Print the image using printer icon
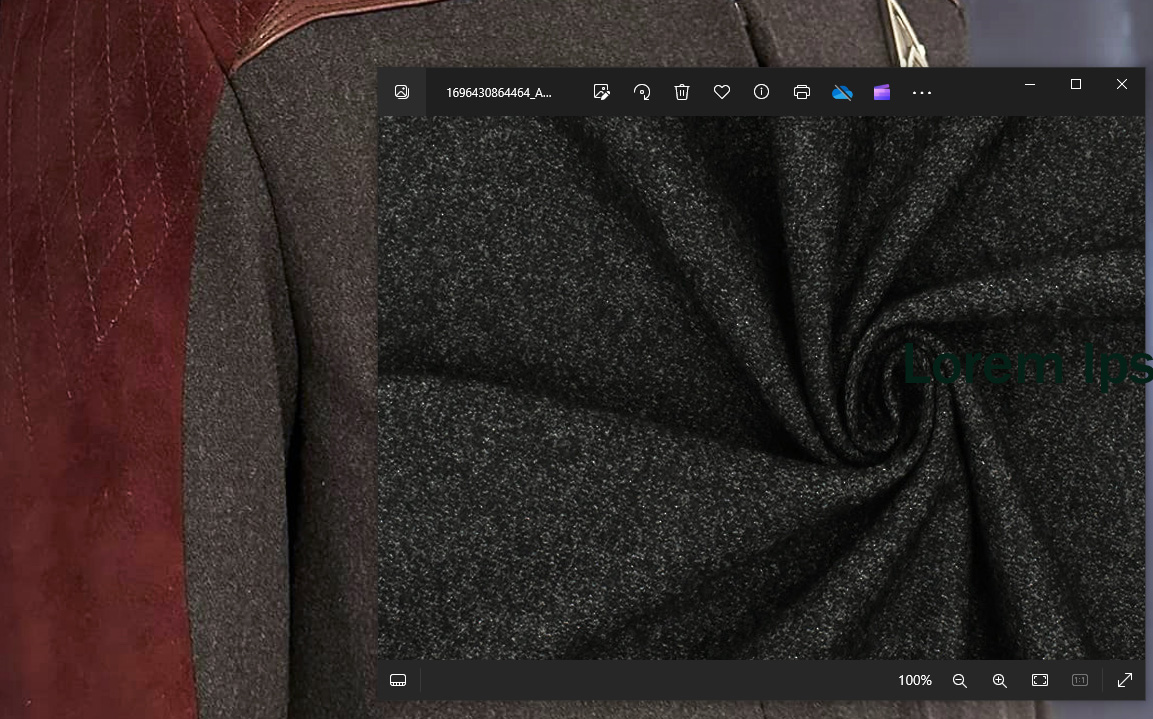This screenshot has width=1153, height=719. click(802, 92)
